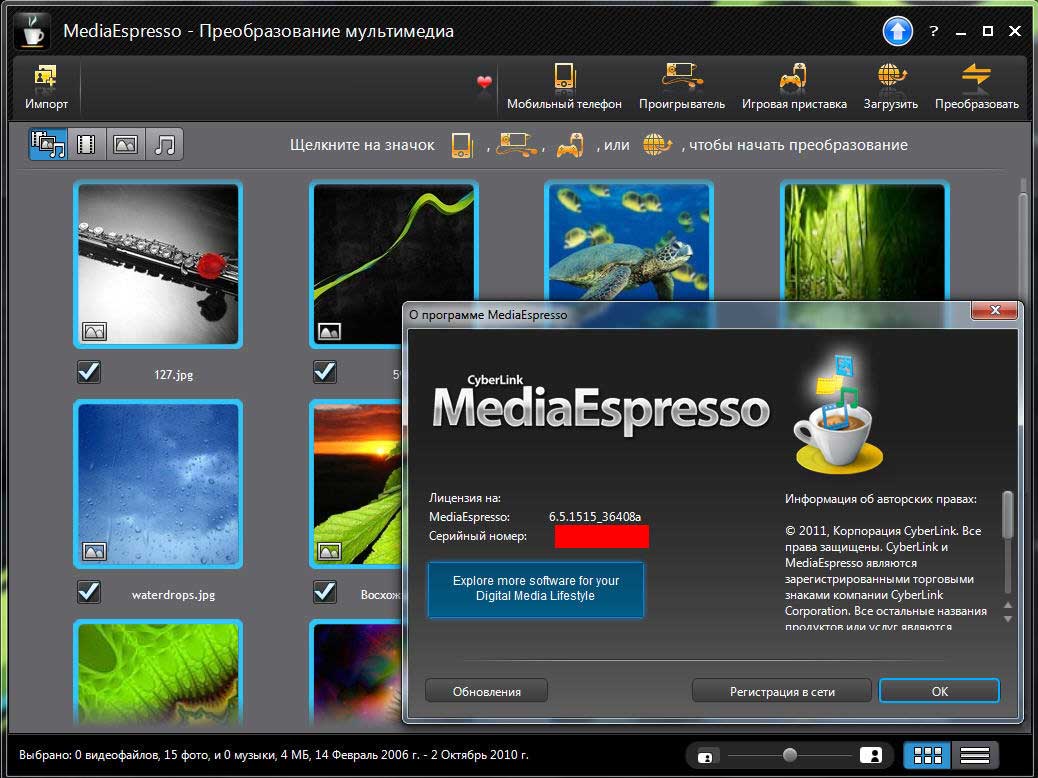The width and height of the screenshot is (1038, 778).
Task: Click the Серийный номер label
Action: coord(478,536)
